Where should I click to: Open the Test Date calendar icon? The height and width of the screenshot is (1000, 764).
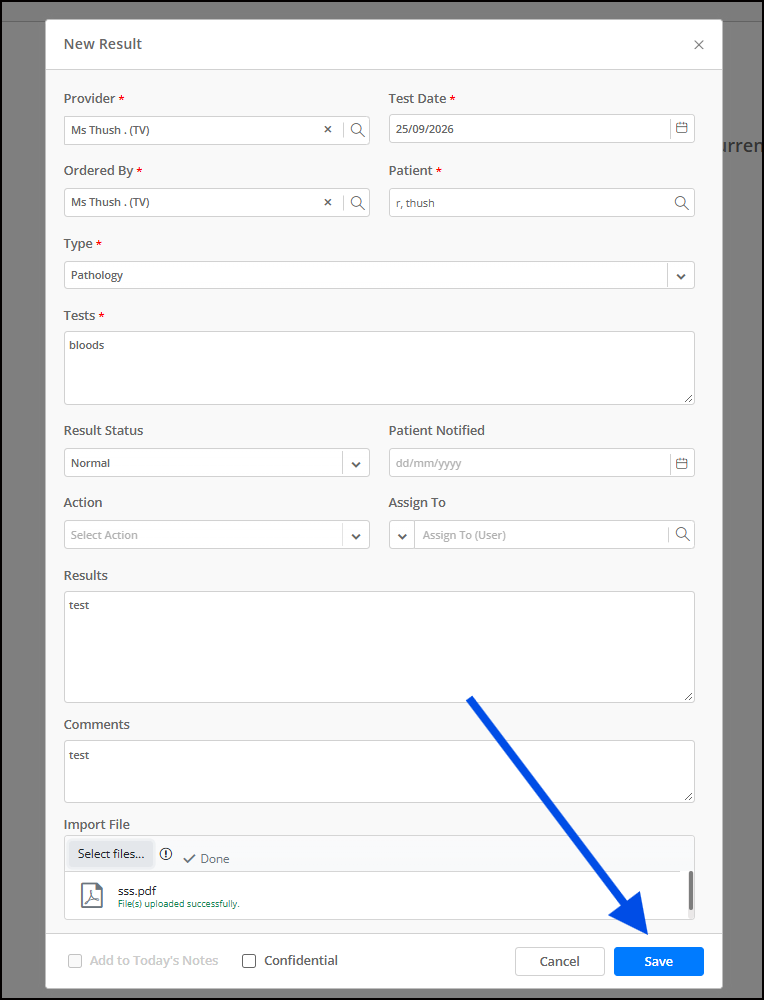pyautogui.click(x=682, y=128)
